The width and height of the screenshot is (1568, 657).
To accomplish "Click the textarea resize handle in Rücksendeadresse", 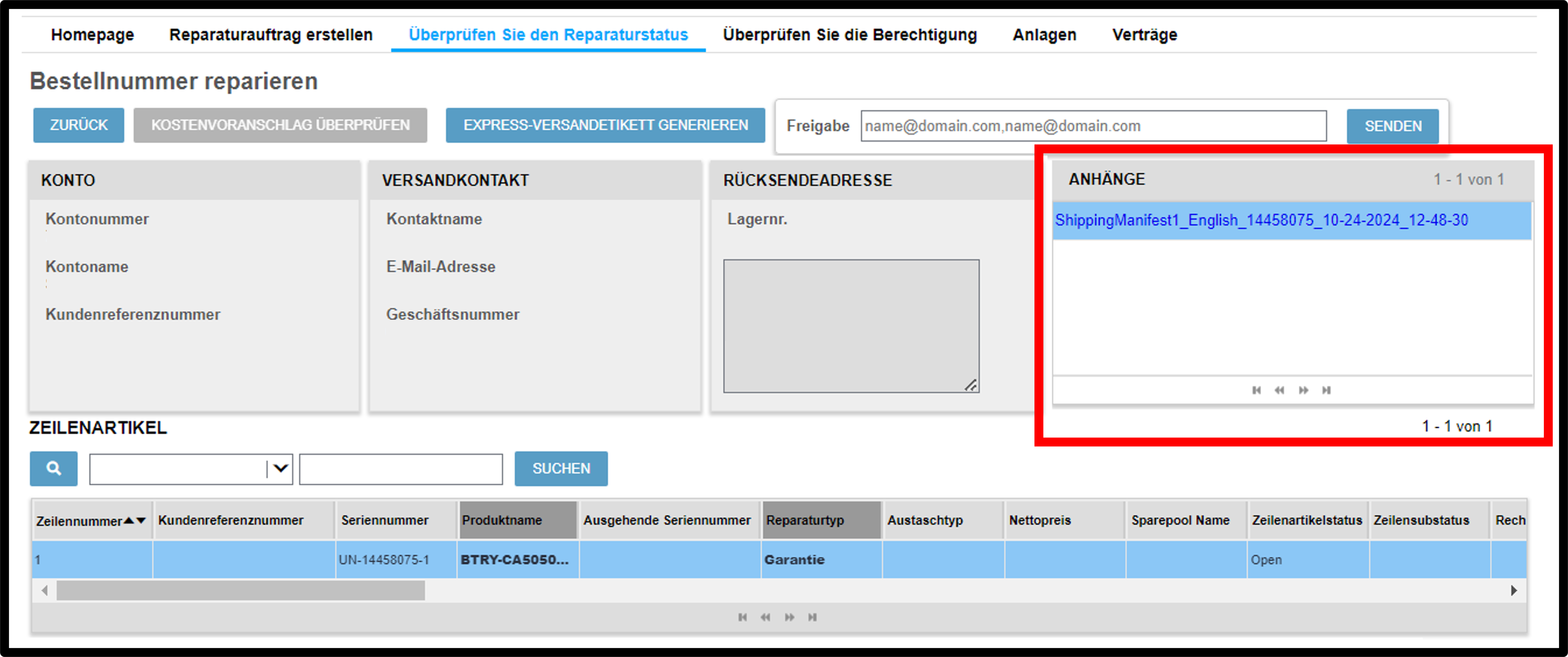I will 971,385.
